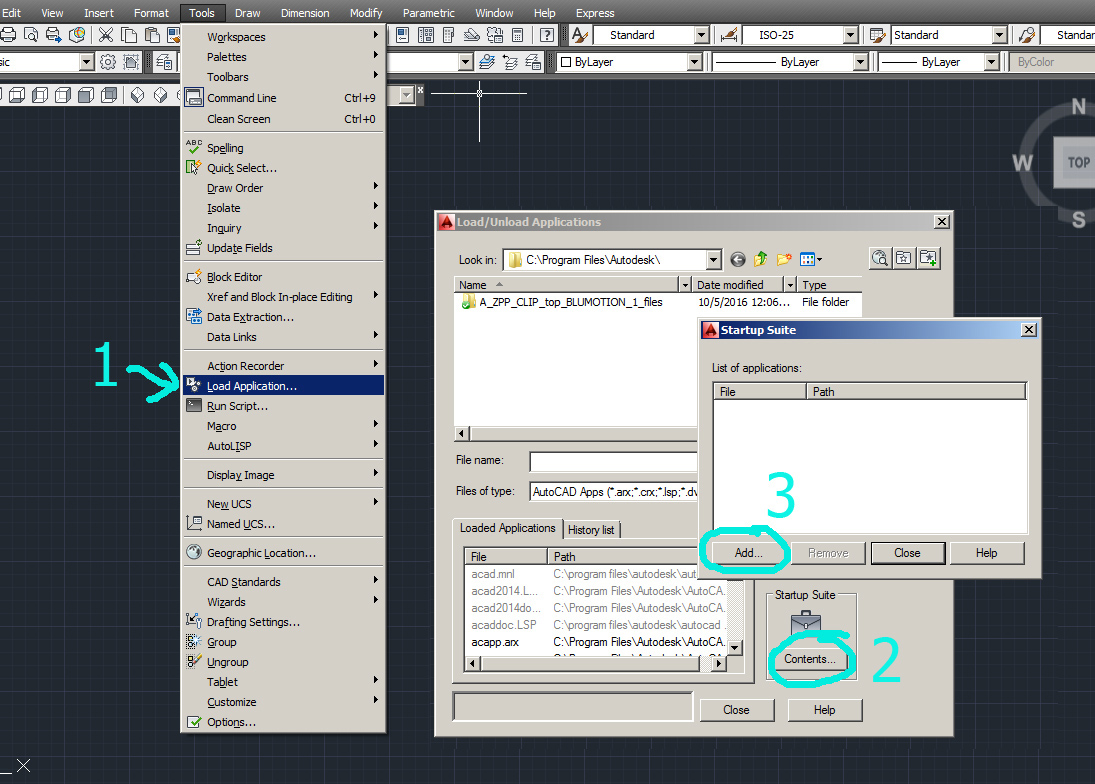Click the Help question mark icon
Image resolution: width=1095 pixels, height=784 pixels.
click(547, 35)
